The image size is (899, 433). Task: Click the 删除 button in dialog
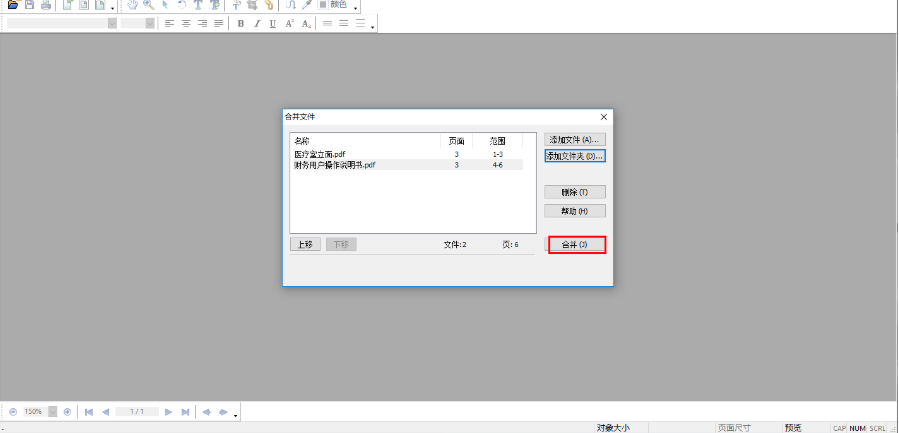(x=574, y=192)
